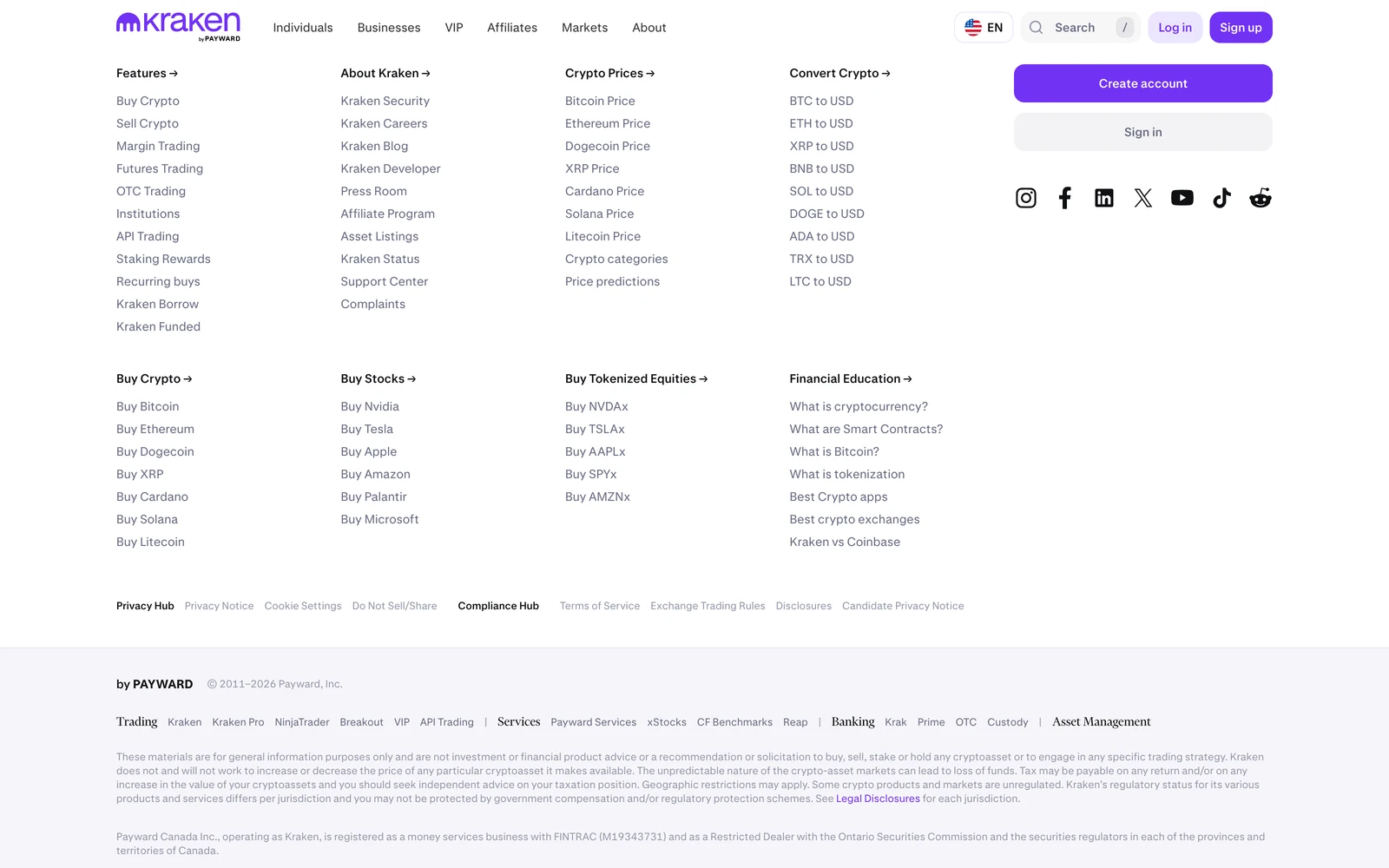Open Kraken's Facebook page icon
Viewport: 1389px width, 868px height.
click(x=1064, y=198)
